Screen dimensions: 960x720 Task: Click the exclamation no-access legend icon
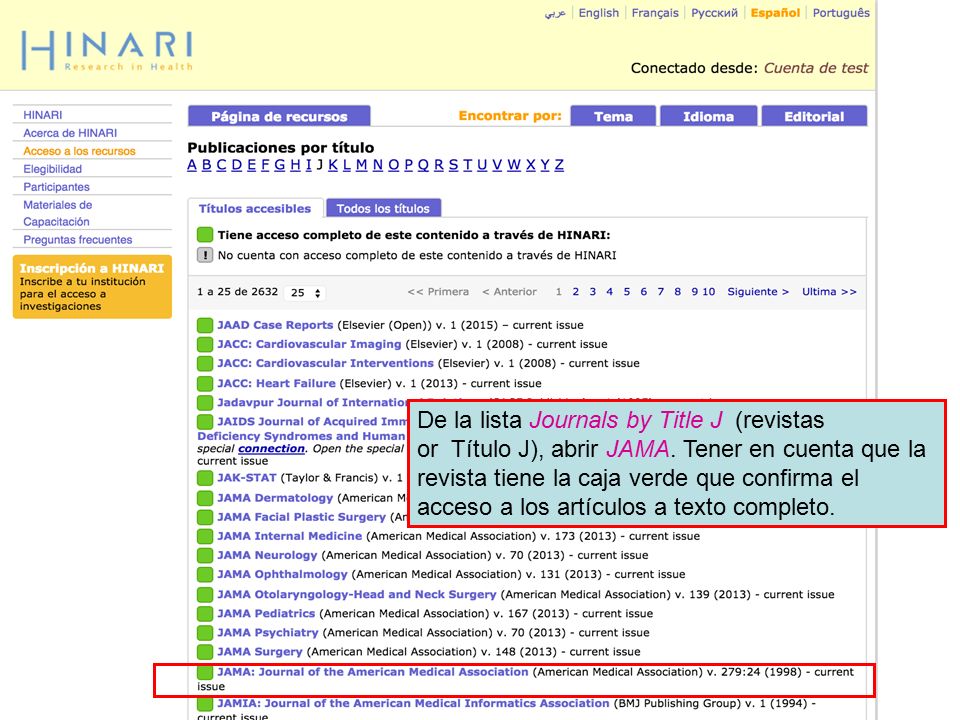click(205, 255)
